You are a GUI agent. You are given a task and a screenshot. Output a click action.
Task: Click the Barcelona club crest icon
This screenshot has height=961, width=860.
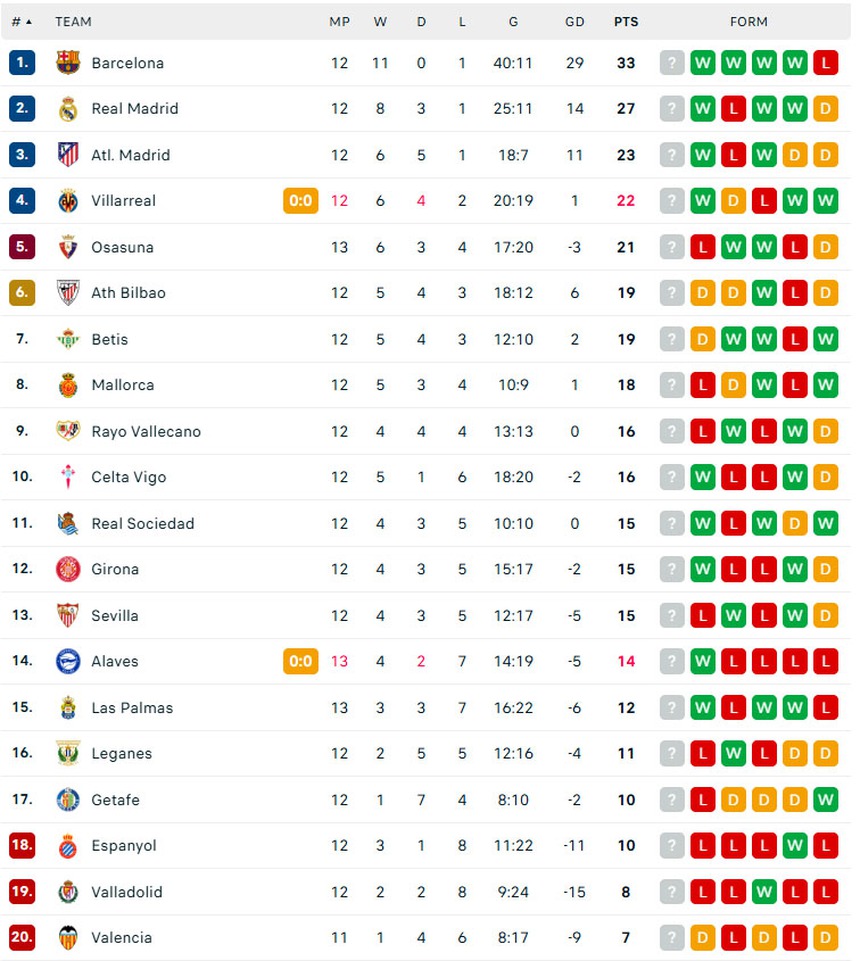point(68,63)
